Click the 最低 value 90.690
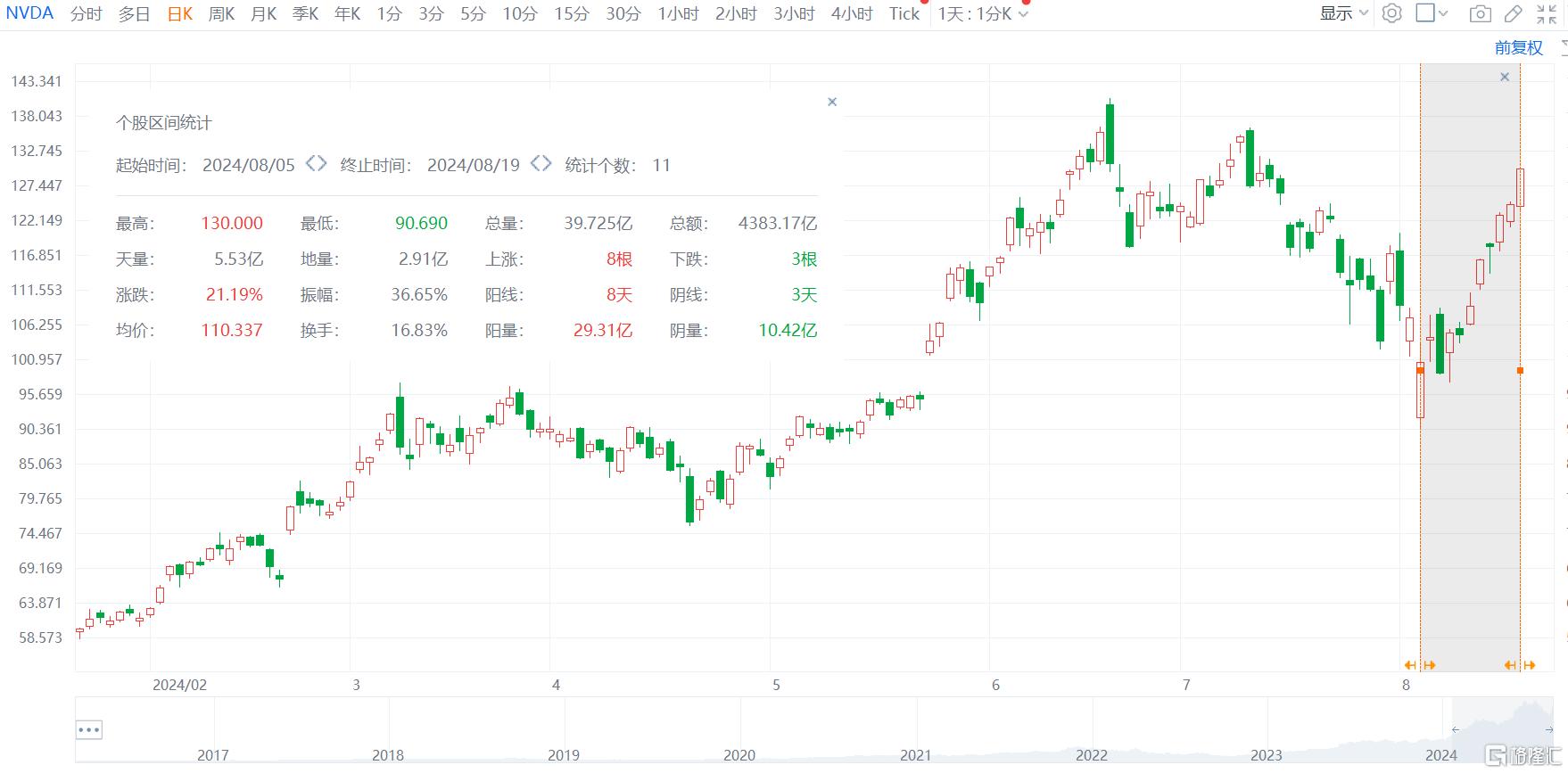The height and width of the screenshot is (773, 1568). coord(421,223)
